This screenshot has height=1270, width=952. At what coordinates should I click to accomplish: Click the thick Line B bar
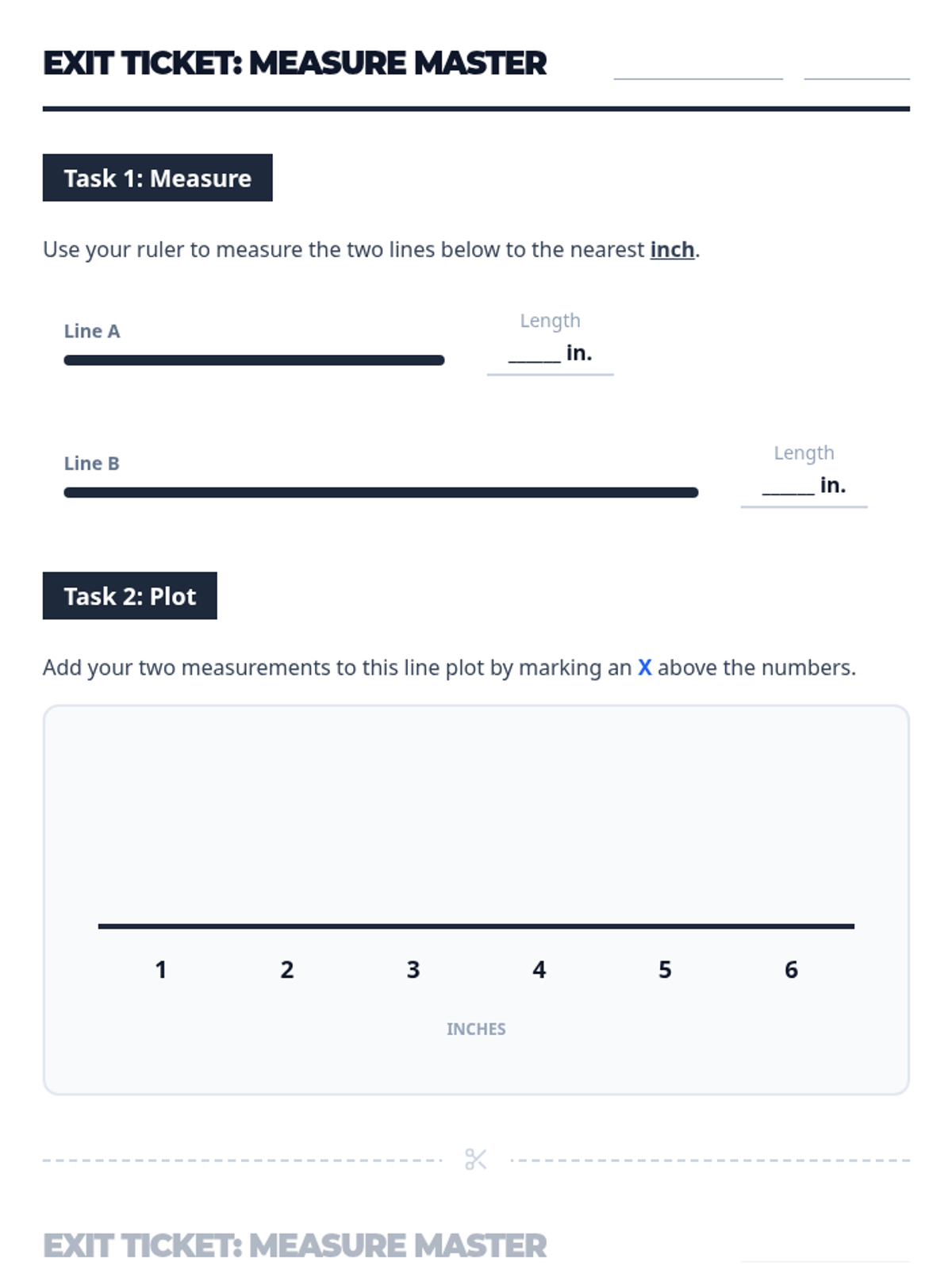381,493
